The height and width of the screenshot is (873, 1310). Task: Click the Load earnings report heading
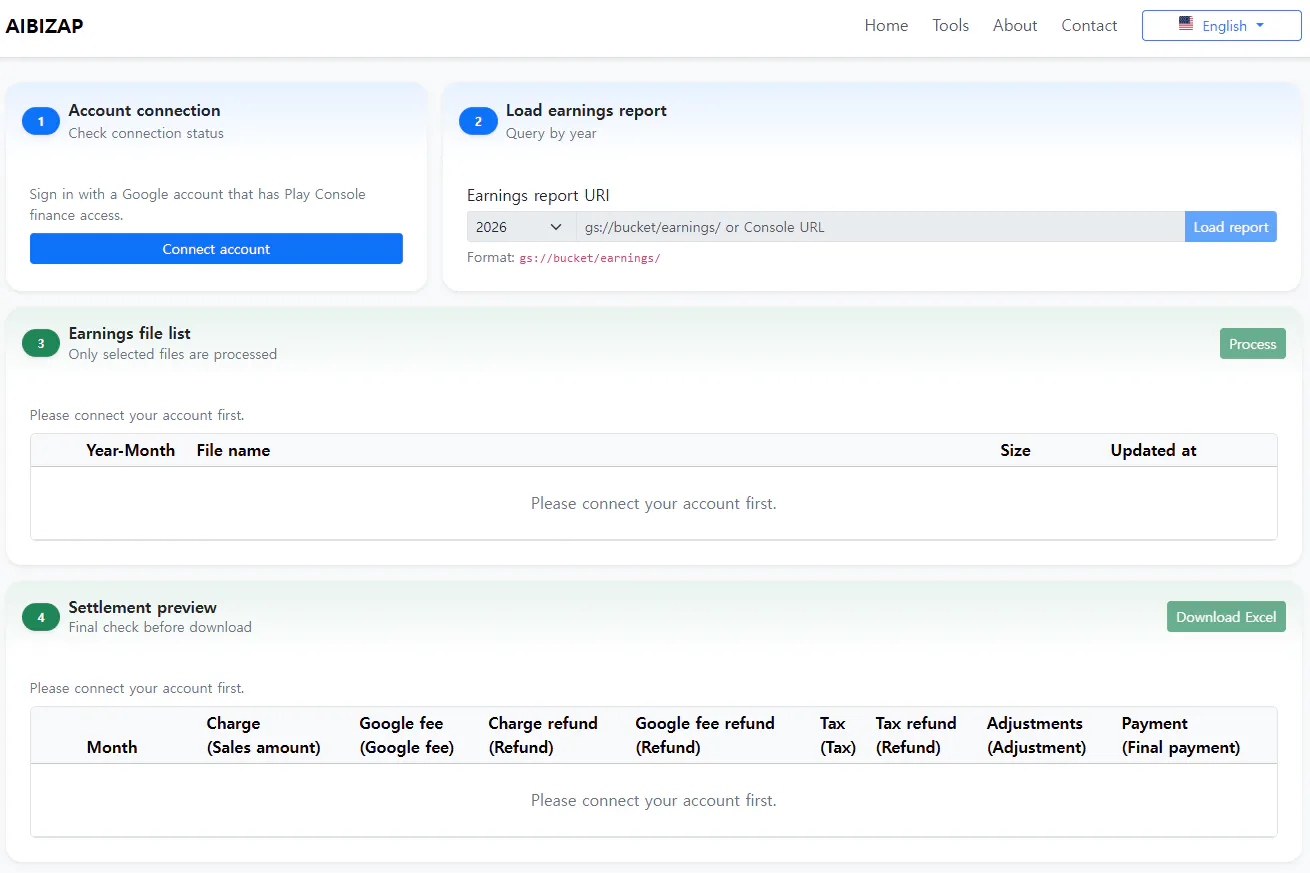[586, 110]
